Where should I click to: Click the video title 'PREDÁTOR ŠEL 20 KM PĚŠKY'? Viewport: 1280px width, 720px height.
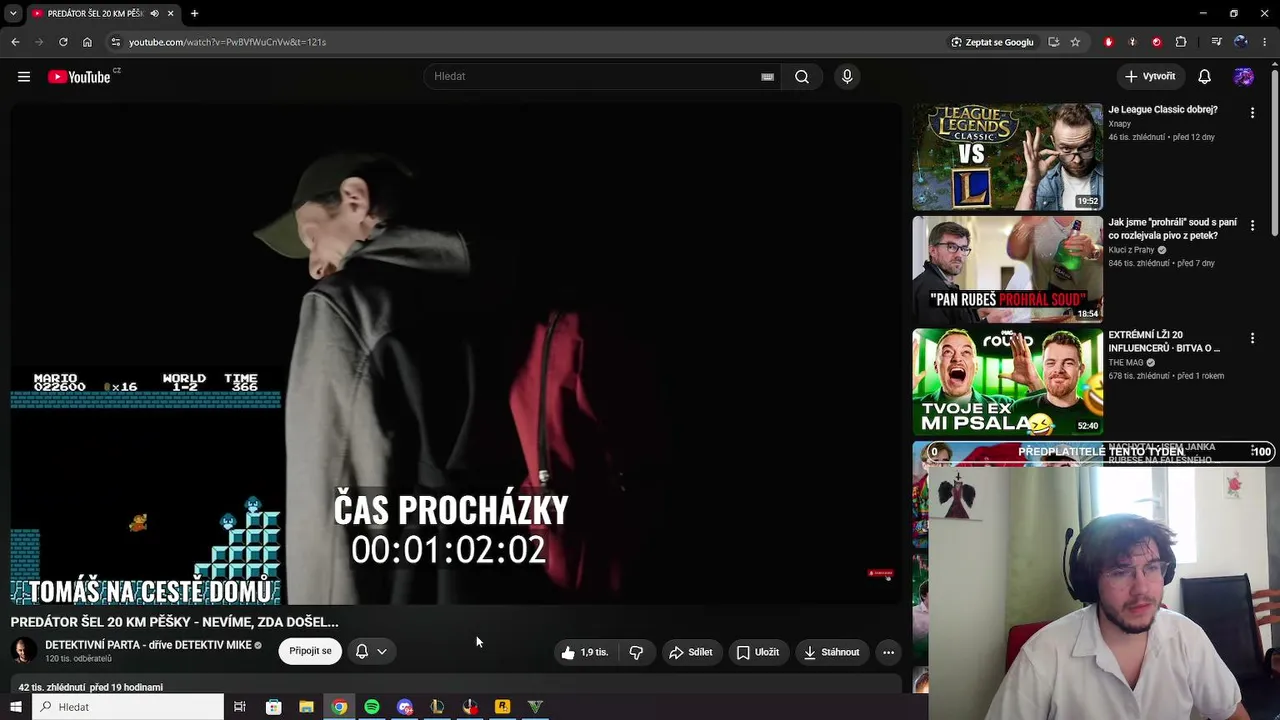175,622
